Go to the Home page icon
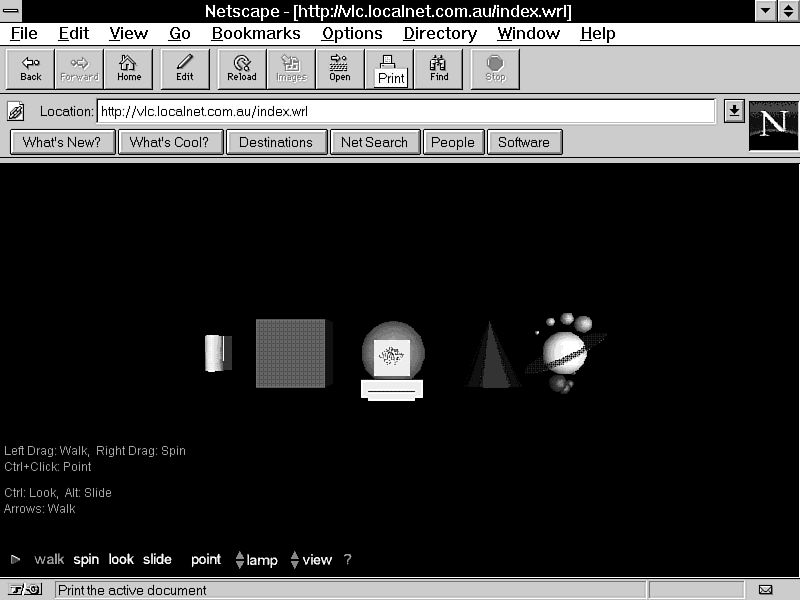The image size is (800, 600). tap(129, 69)
